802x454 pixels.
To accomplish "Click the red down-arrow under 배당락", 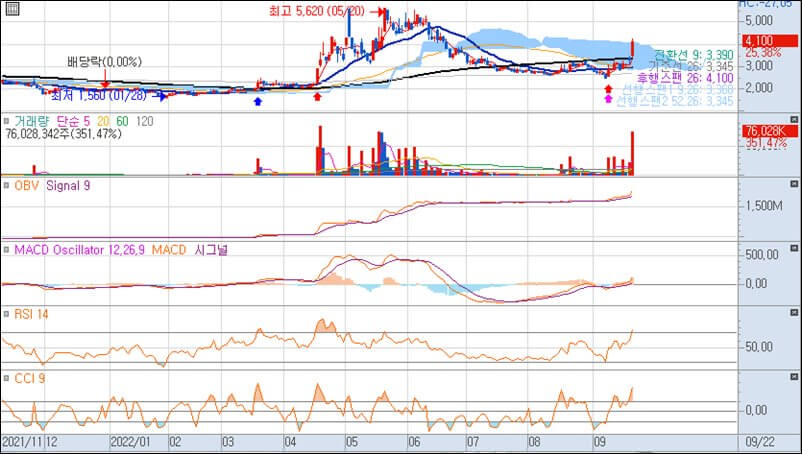I will (105, 79).
